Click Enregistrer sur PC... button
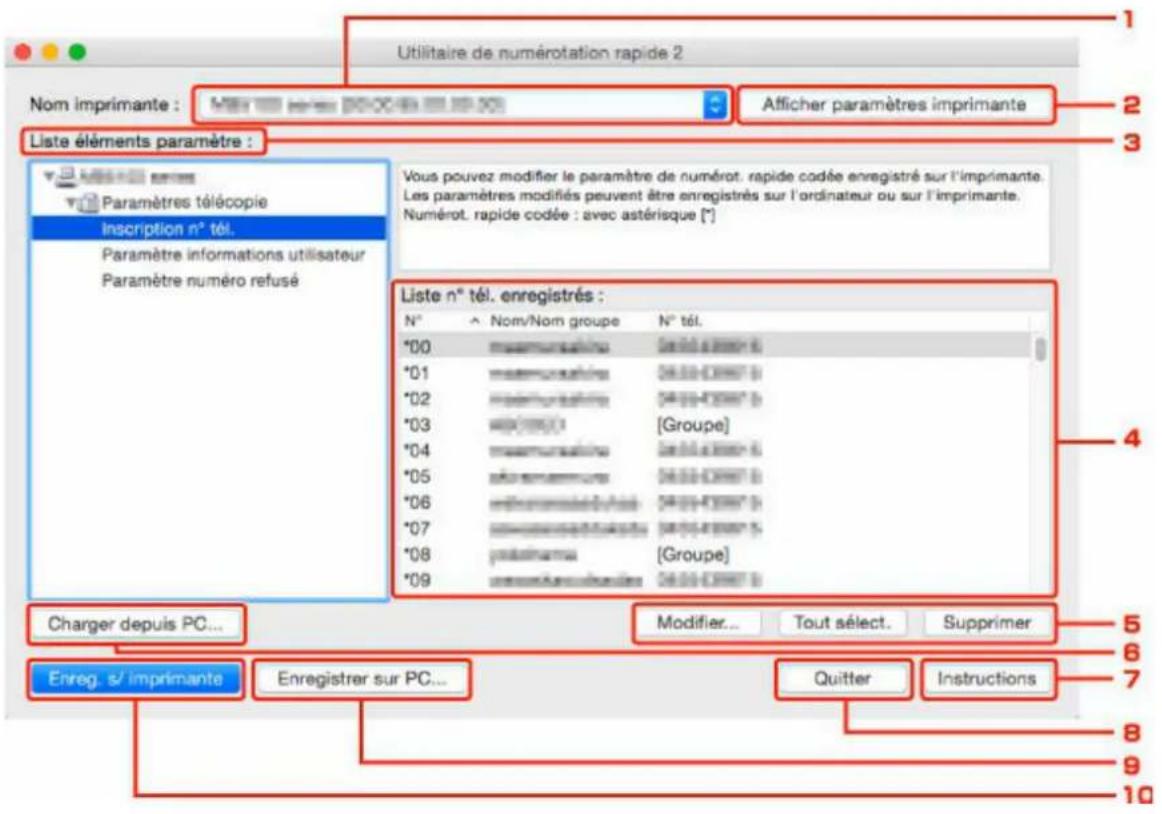The height and width of the screenshot is (814, 1162). (362, 679)
